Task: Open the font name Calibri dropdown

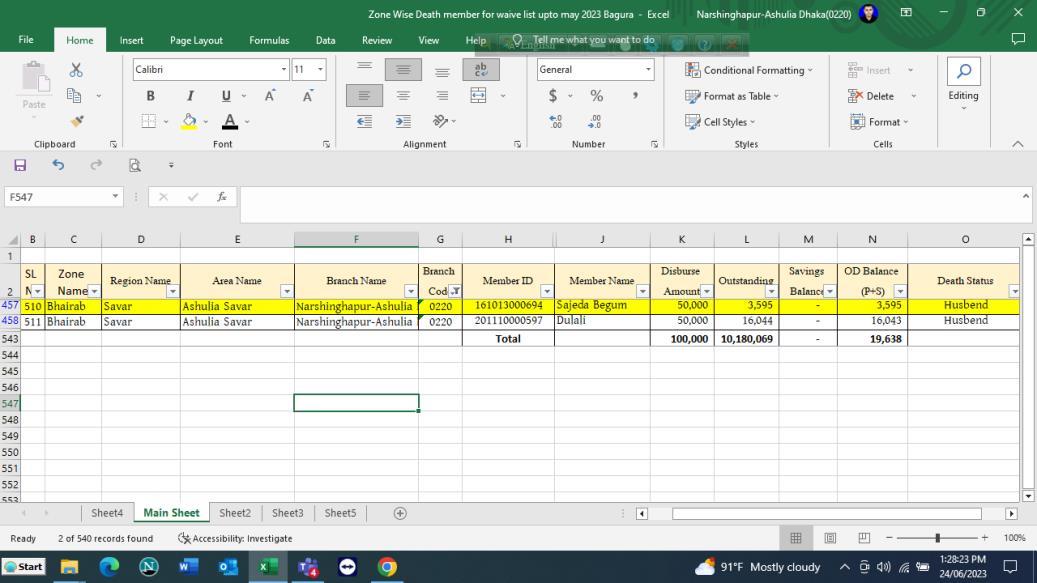Action: (x=284, y=69)
